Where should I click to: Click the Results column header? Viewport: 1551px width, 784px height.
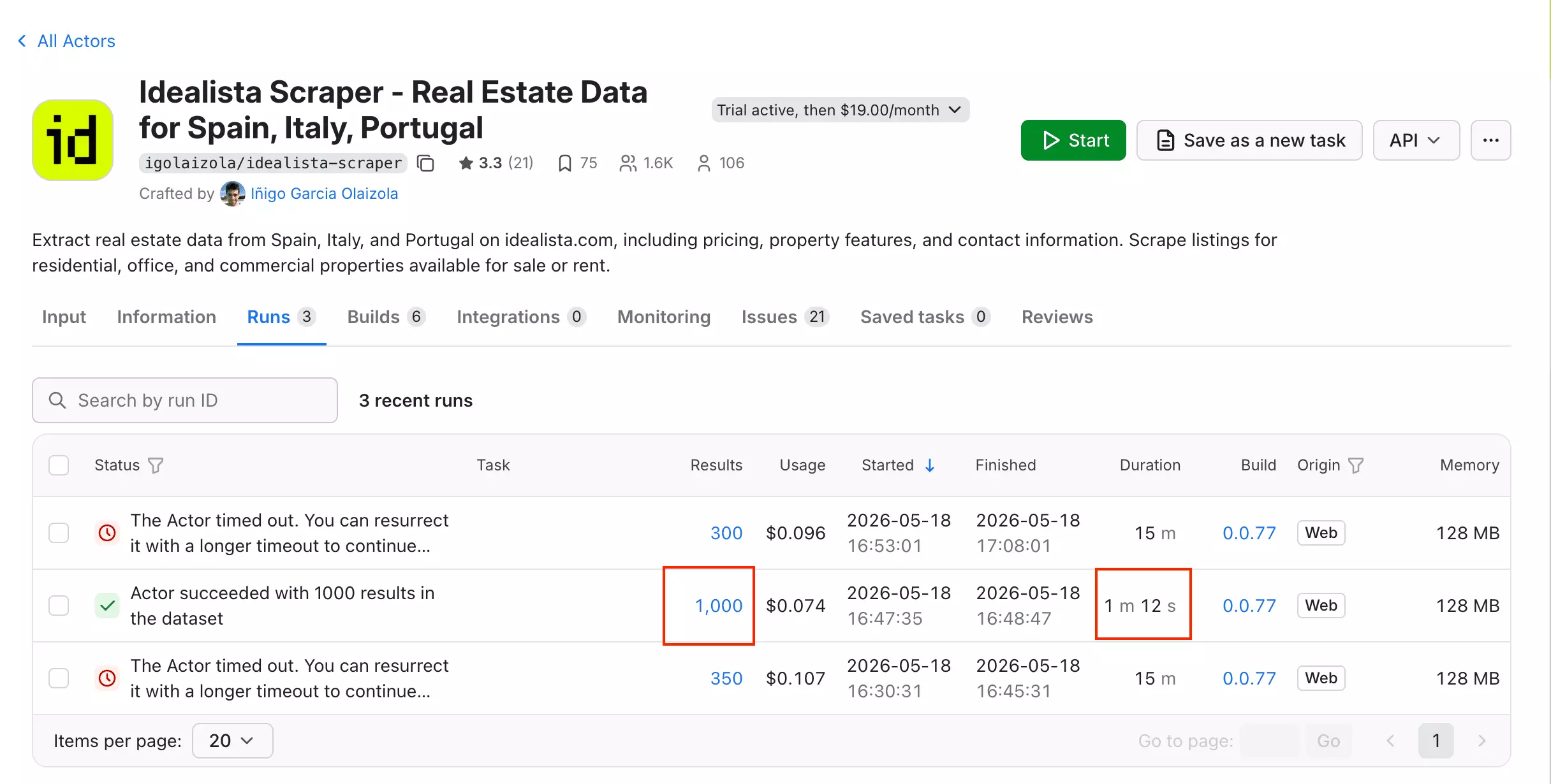point(716,465)
